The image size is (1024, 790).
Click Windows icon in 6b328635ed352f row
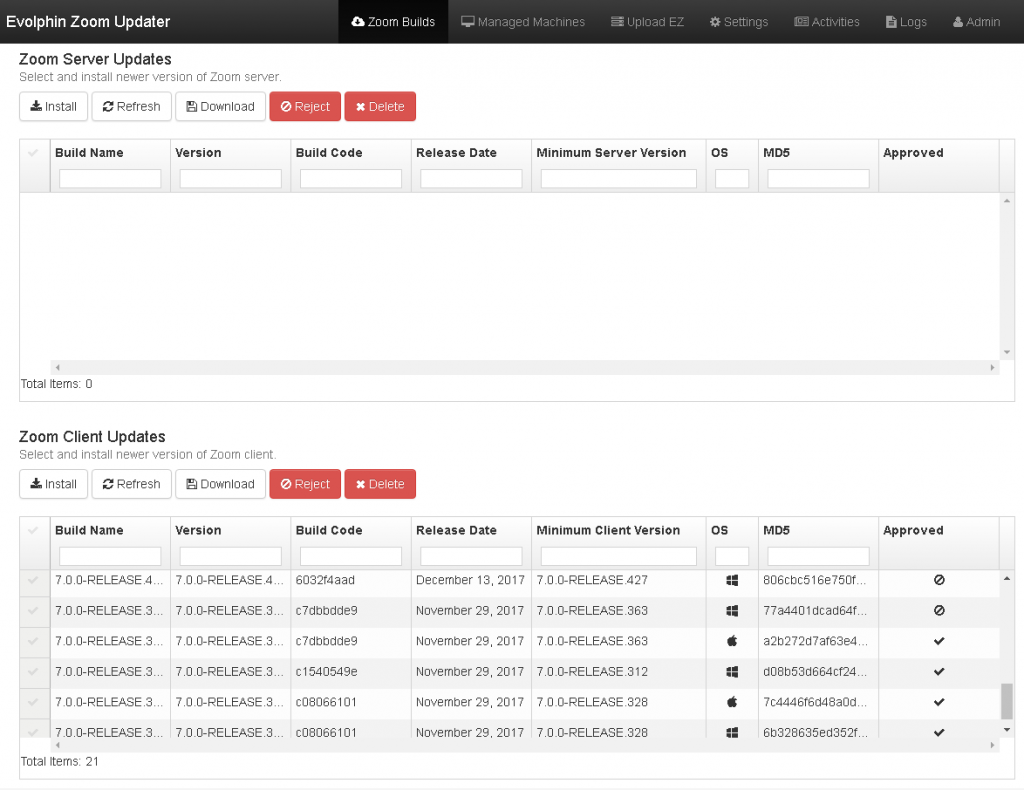tap(732, 732)
